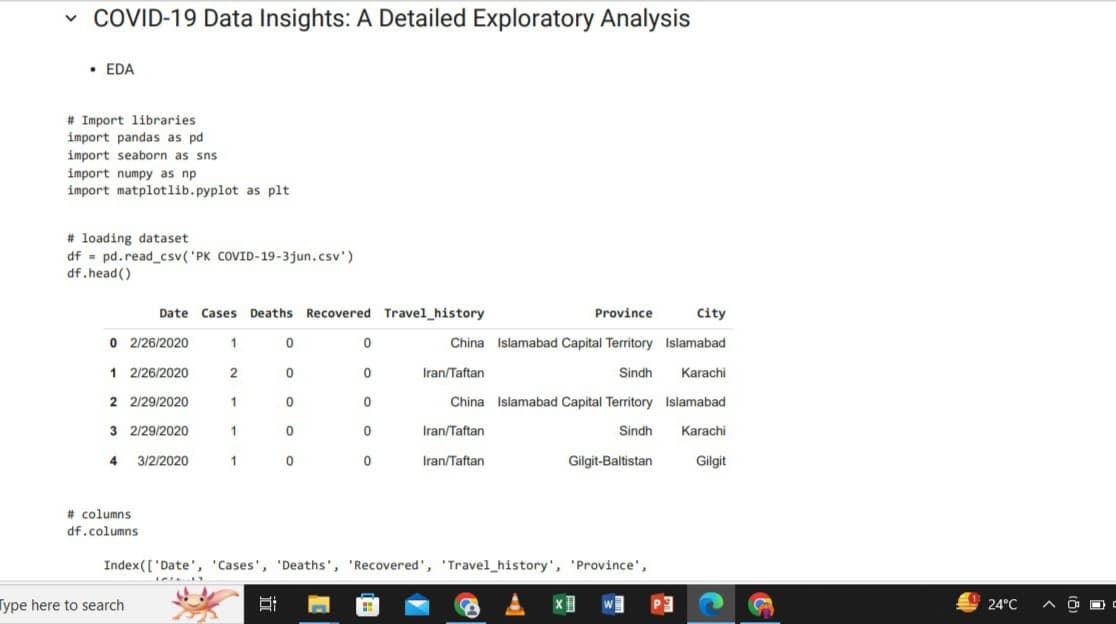This screenshot has width=1116, height=624.
Task: Launch VLC media player from taskbar
Action: (x=515, y=604)
